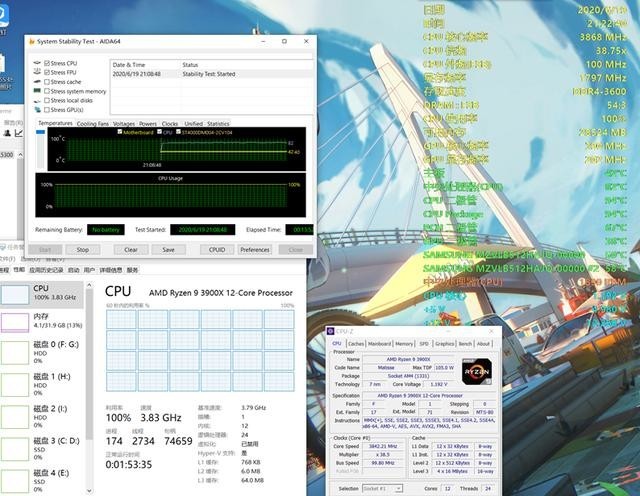Select the Temperatures tab in AIDA64
640x496 pixels.
55,123
